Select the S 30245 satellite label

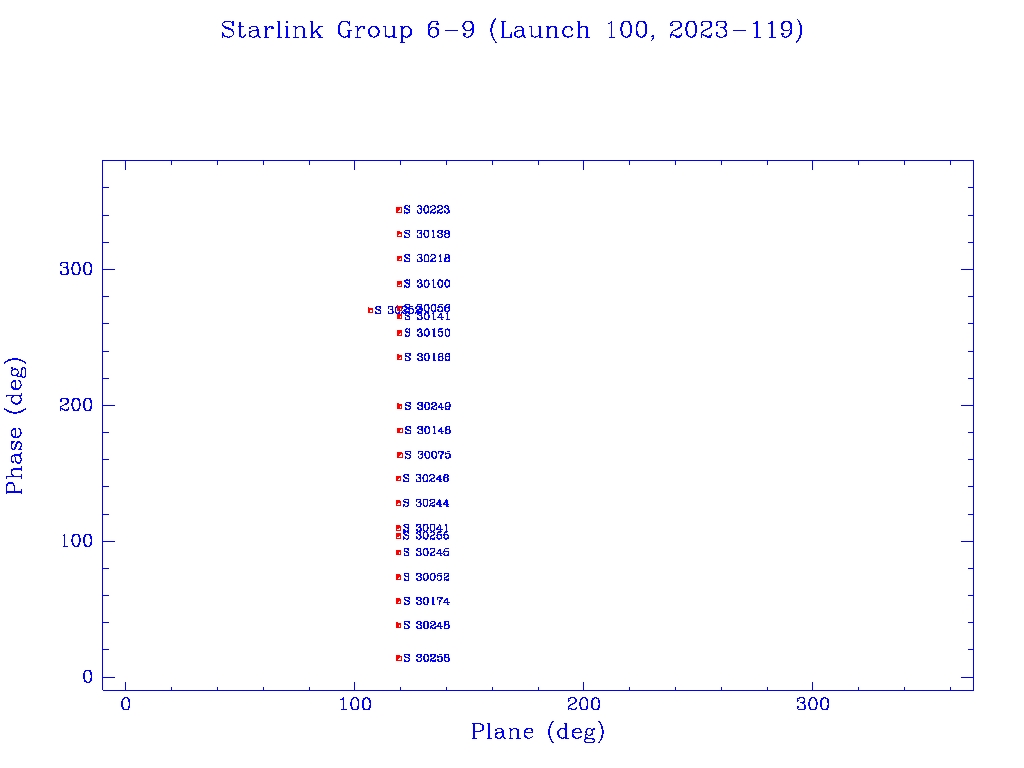[x=426, y=552]
